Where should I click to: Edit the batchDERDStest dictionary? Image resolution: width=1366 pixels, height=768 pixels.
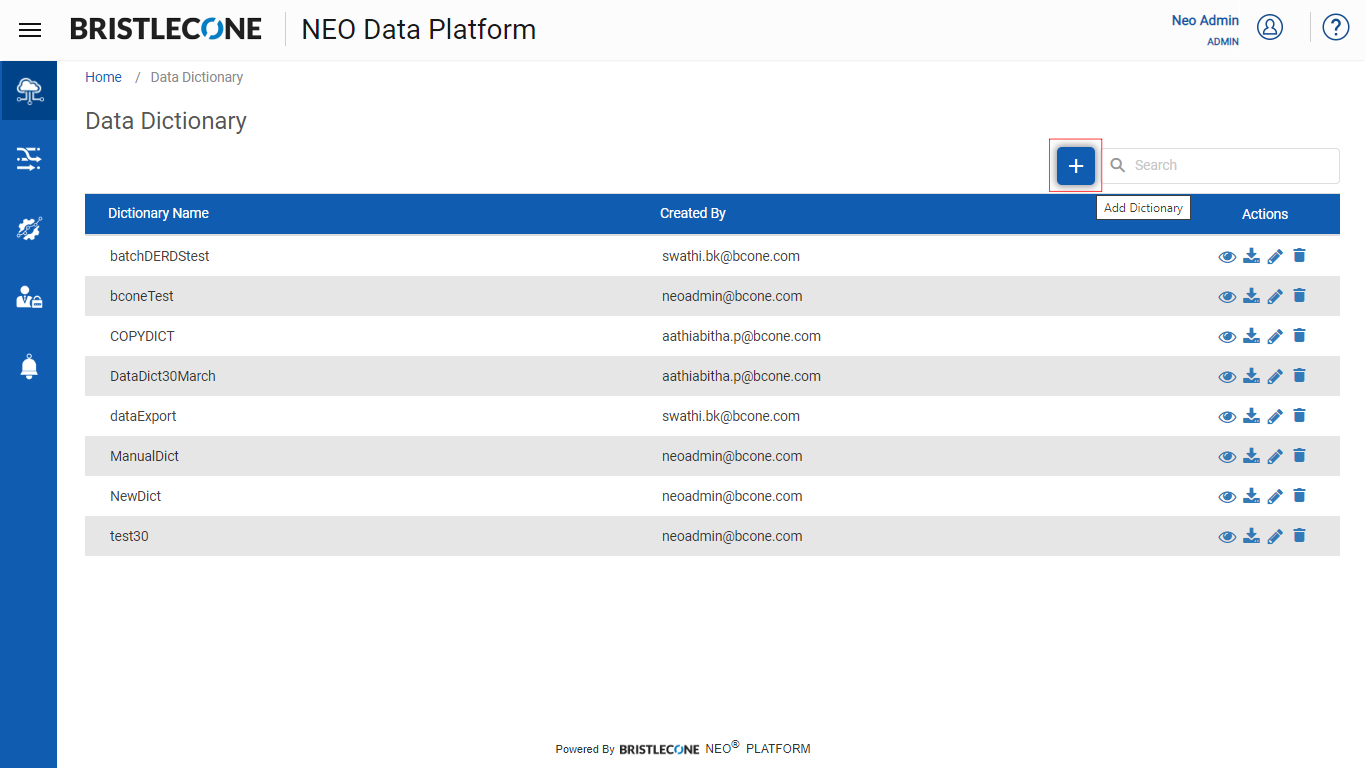[x=1275, y=256]
